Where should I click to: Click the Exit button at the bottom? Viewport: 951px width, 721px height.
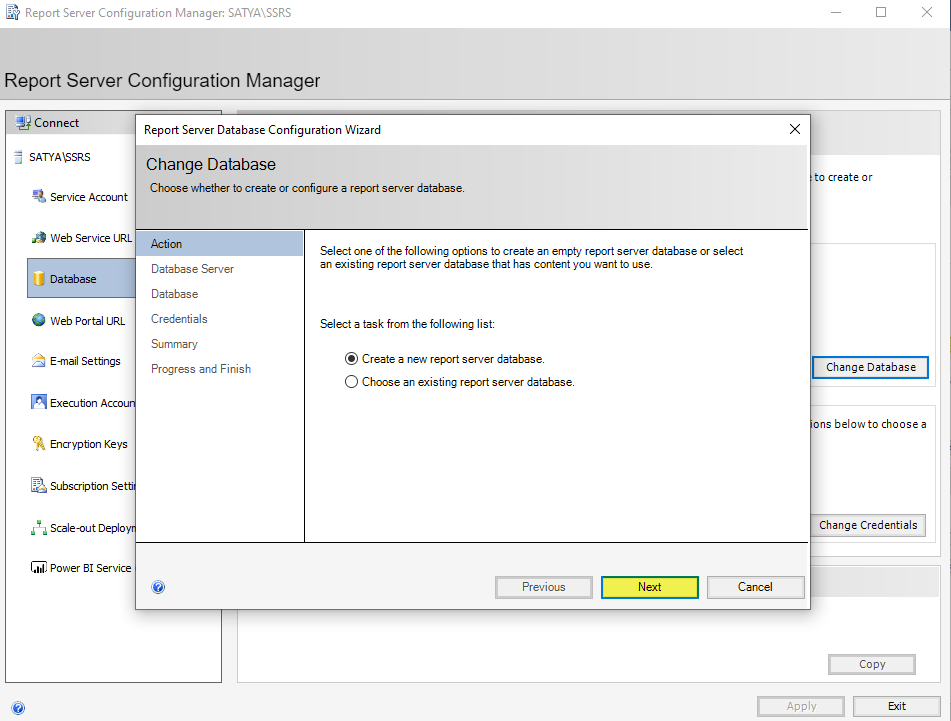(896, 706)
